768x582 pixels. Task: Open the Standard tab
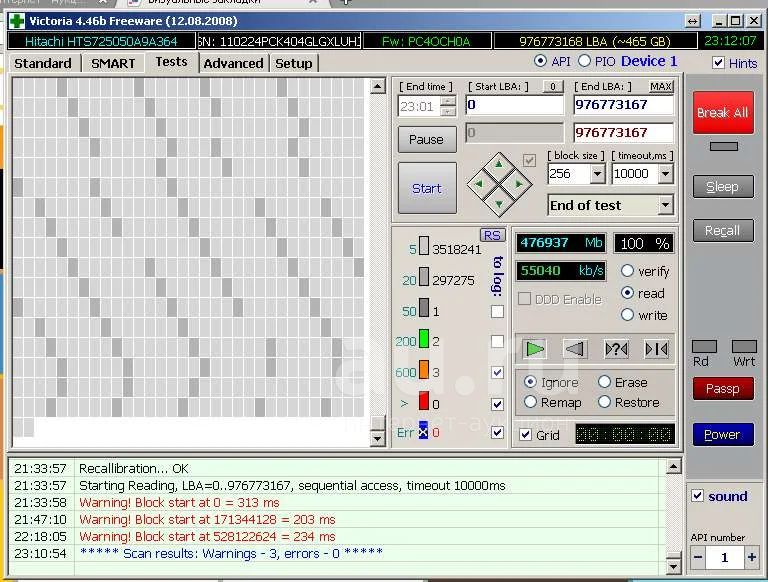click(x=43, y=64)
